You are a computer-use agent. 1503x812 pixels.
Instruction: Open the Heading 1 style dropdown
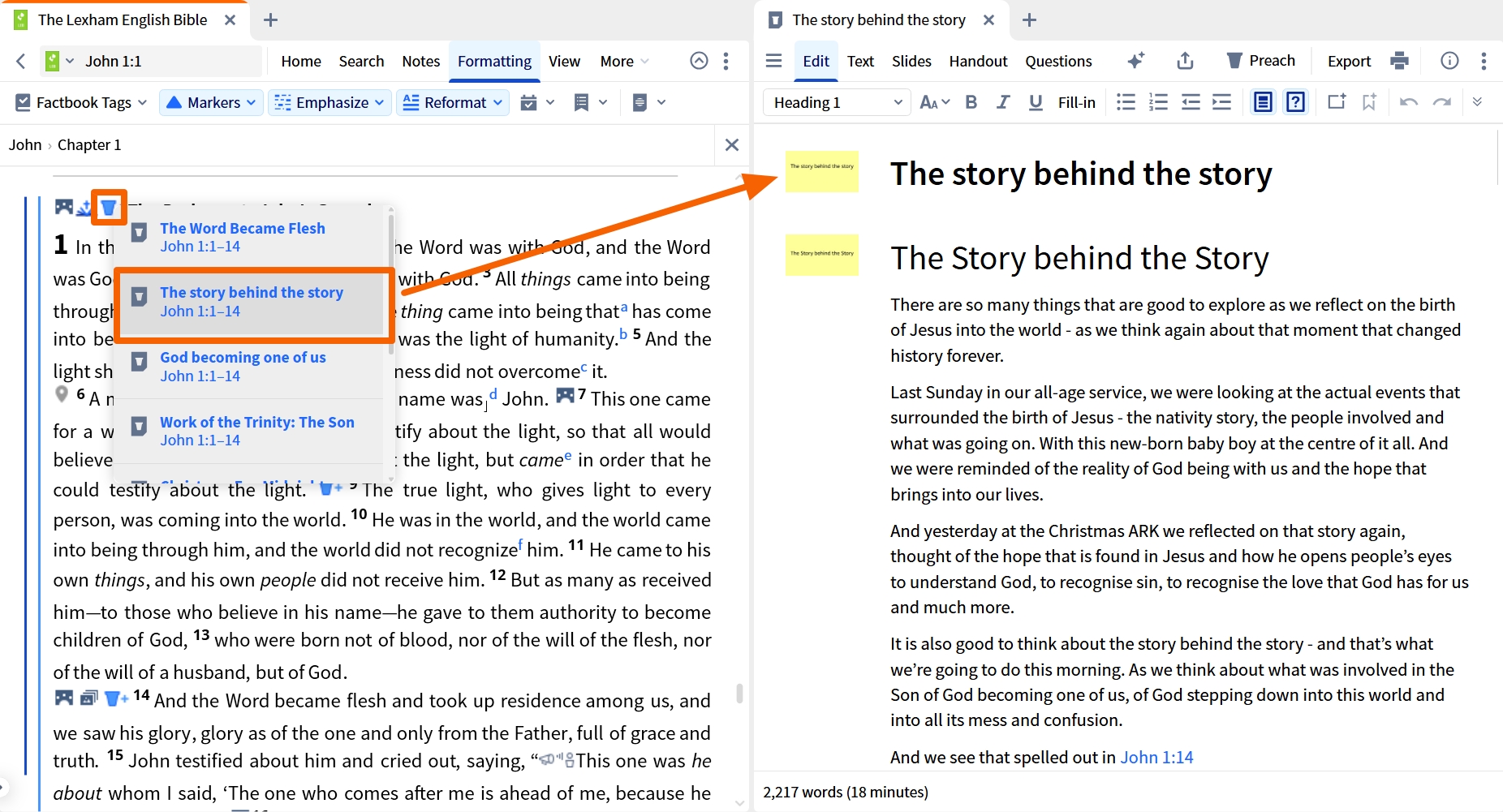(x=837, y=102)
